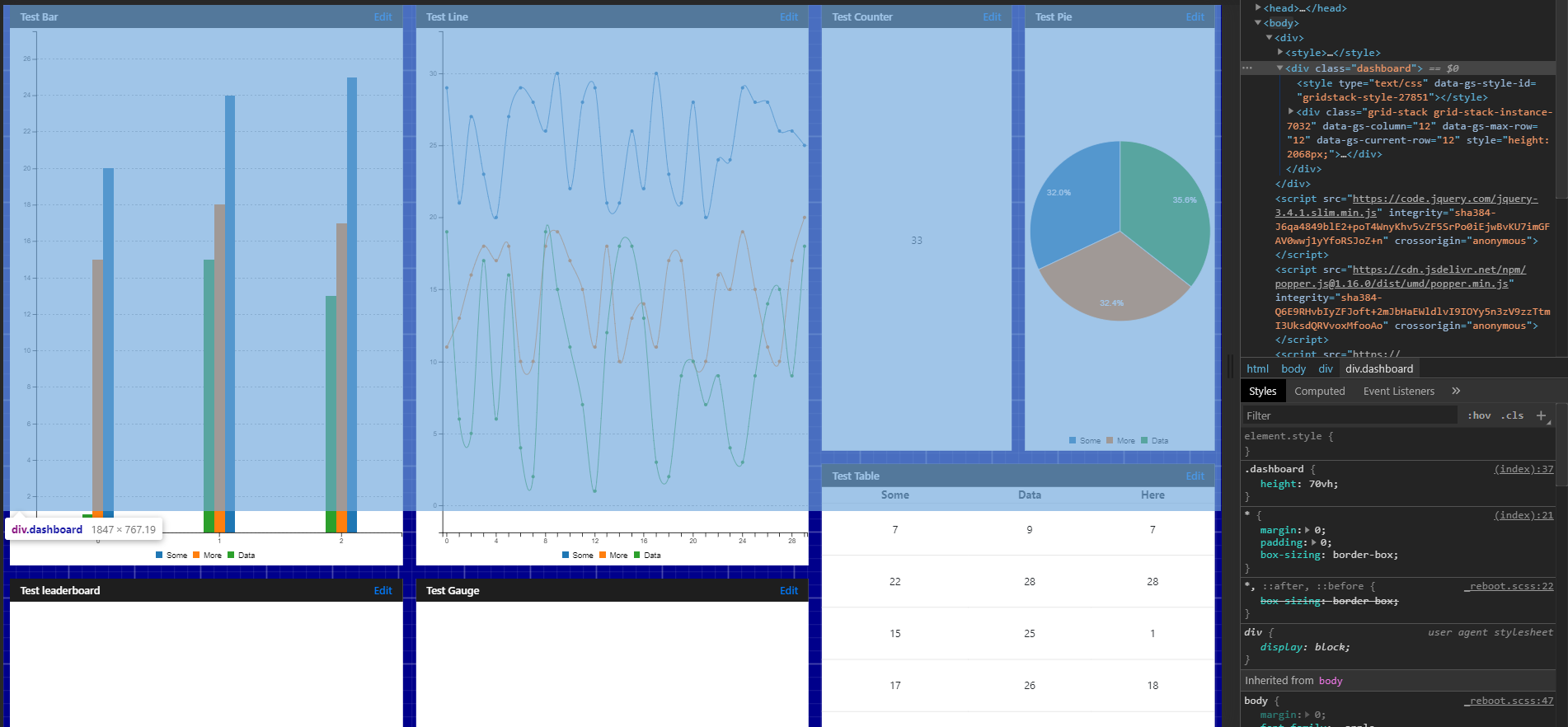
Task: Collapse the div.dashboard node
Action: point(1280,68)
